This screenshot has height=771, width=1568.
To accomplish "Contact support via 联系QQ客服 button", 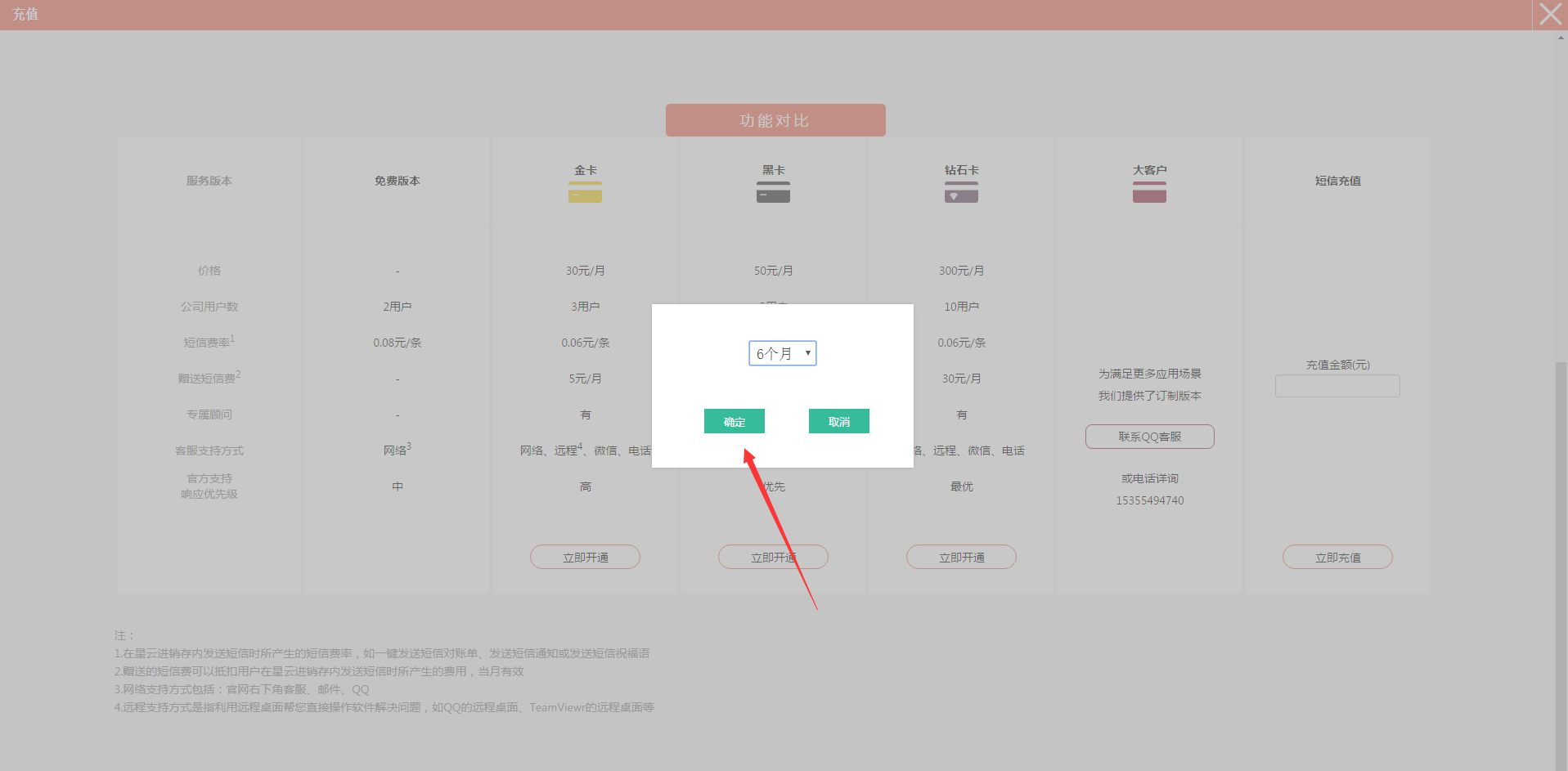I will pos(1149,437).
